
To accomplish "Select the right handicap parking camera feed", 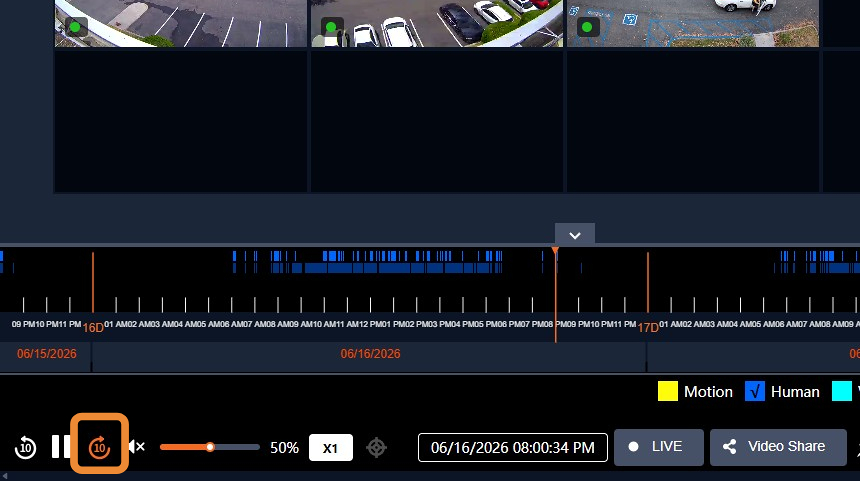I will (693, 23).
